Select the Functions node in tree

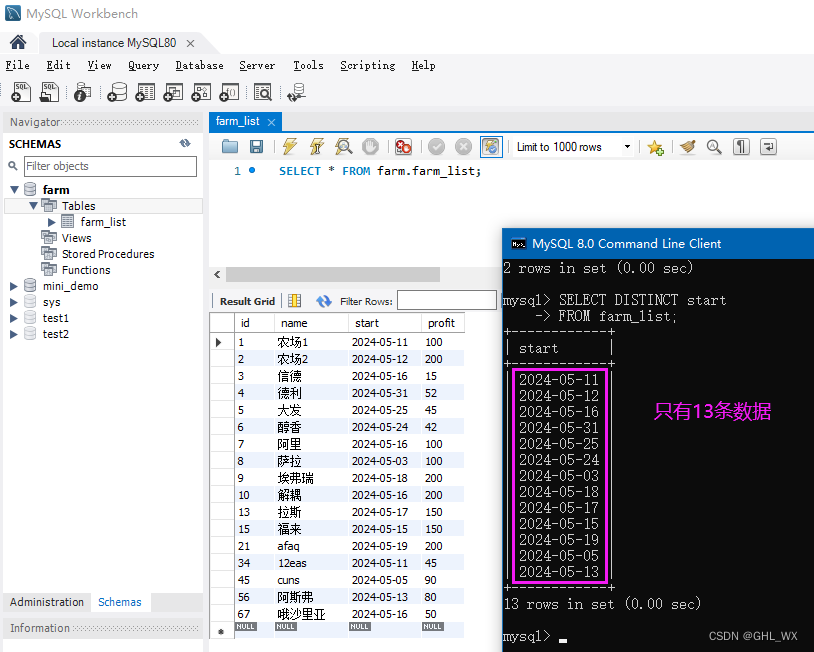pyautogui.click(x=86, y=270)
